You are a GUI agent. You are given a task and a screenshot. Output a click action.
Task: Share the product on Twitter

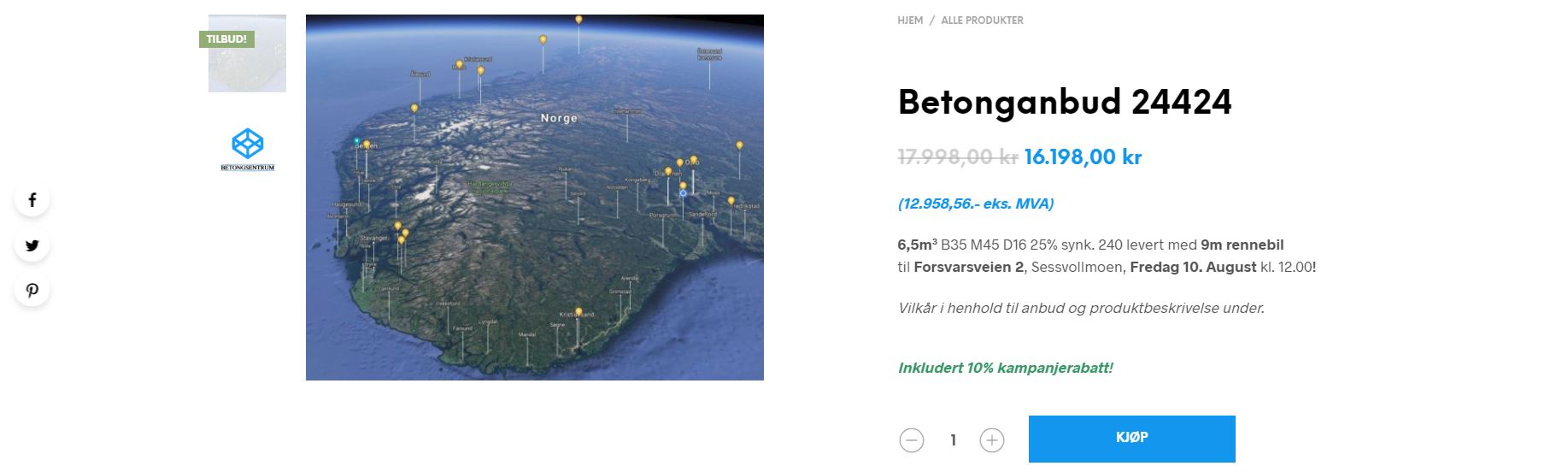coord(32,245)
